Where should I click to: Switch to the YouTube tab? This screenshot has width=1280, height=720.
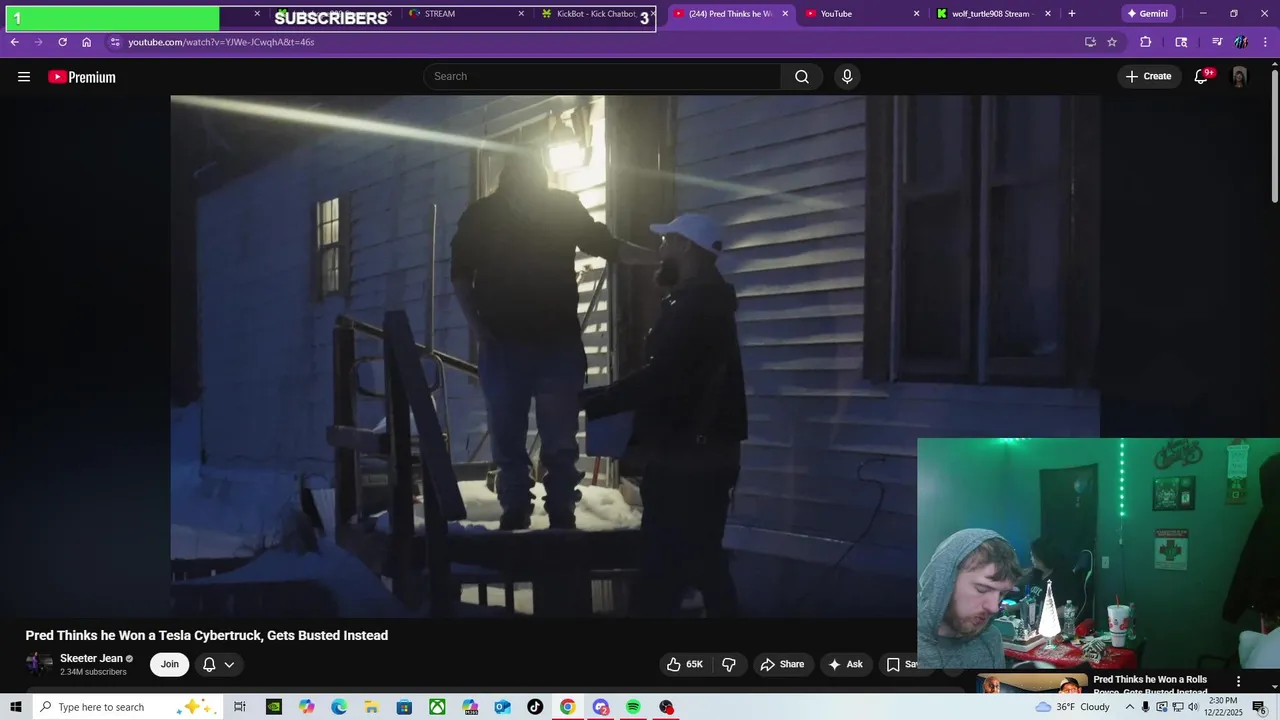click(x=860, y=14)
